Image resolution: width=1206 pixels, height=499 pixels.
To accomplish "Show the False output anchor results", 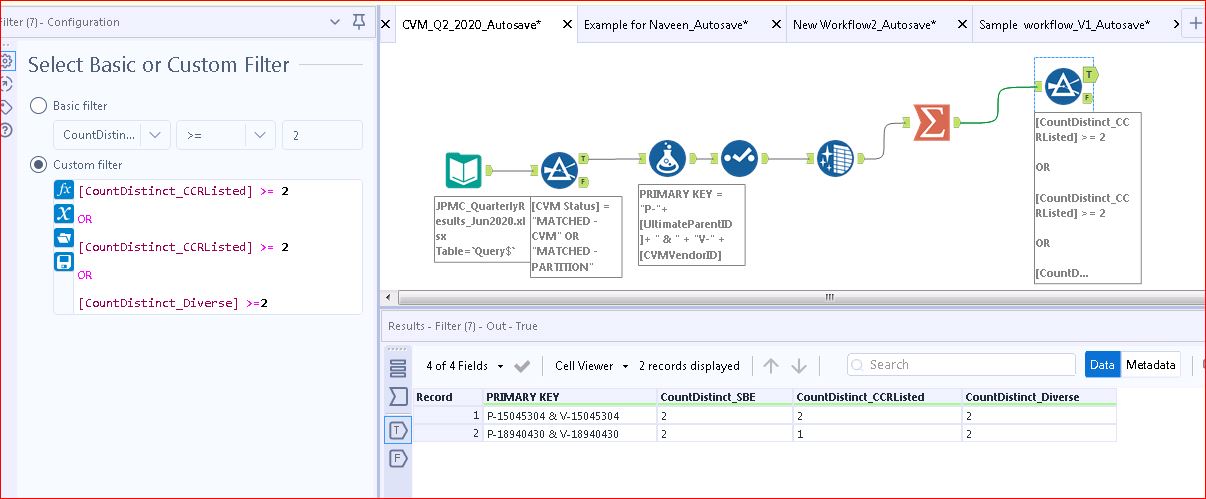I will click(398, 458).
